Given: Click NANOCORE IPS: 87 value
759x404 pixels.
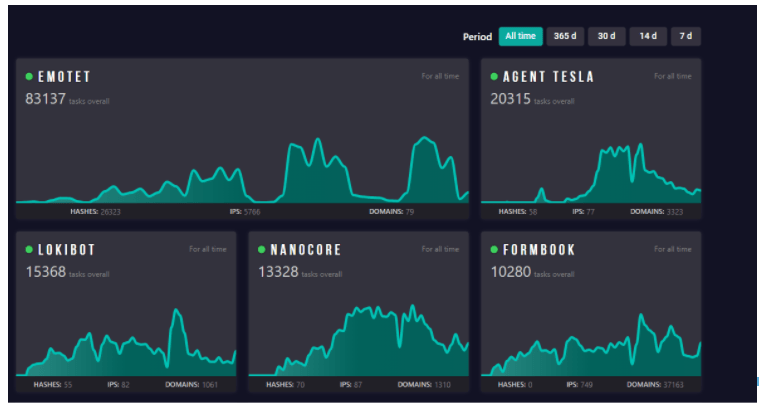Looking at the screenshot, I should (351, 385).
